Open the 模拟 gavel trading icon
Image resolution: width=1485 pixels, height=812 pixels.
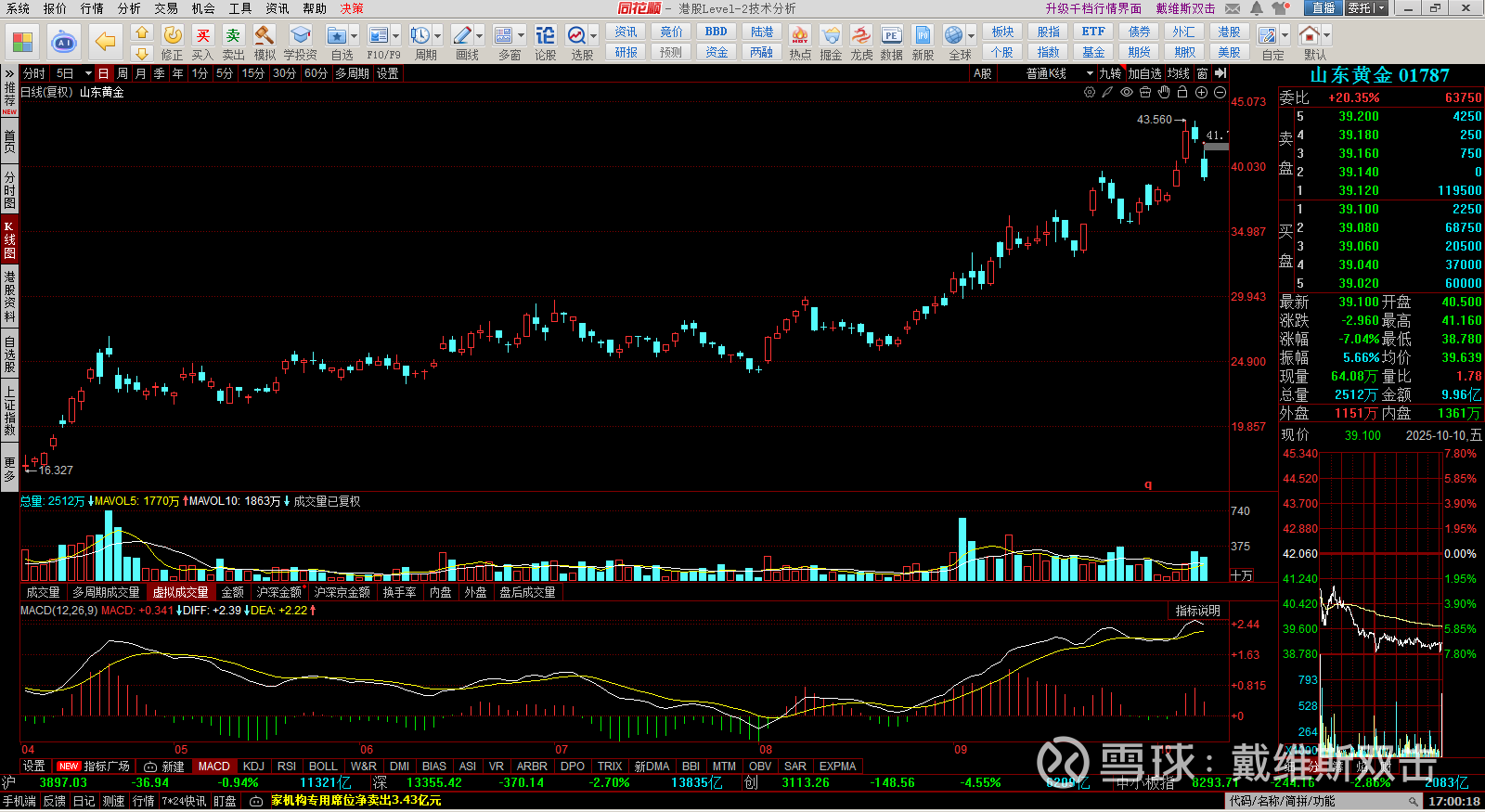265,42
